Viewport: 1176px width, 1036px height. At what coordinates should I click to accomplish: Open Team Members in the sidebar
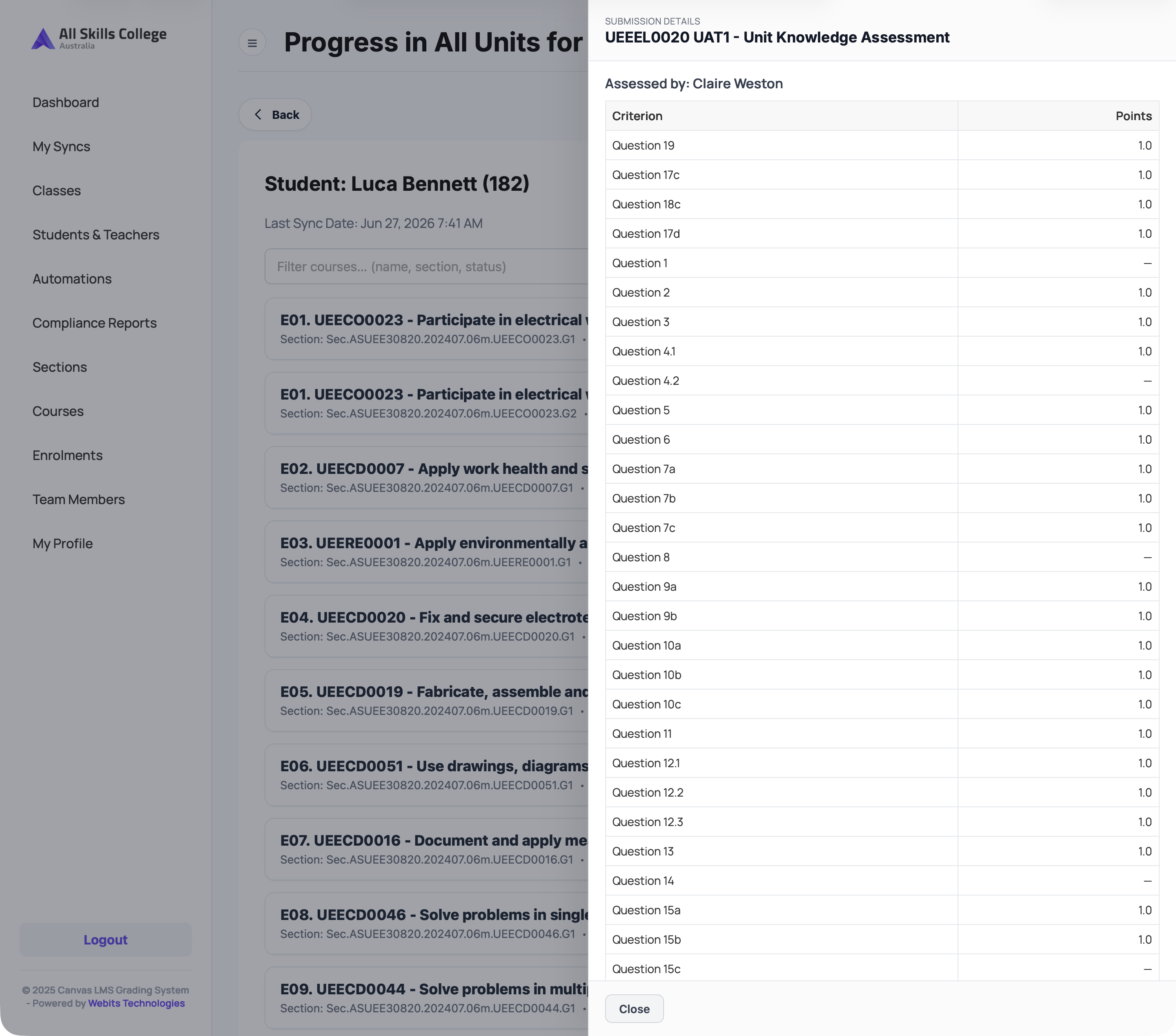[x=79, y=500]
